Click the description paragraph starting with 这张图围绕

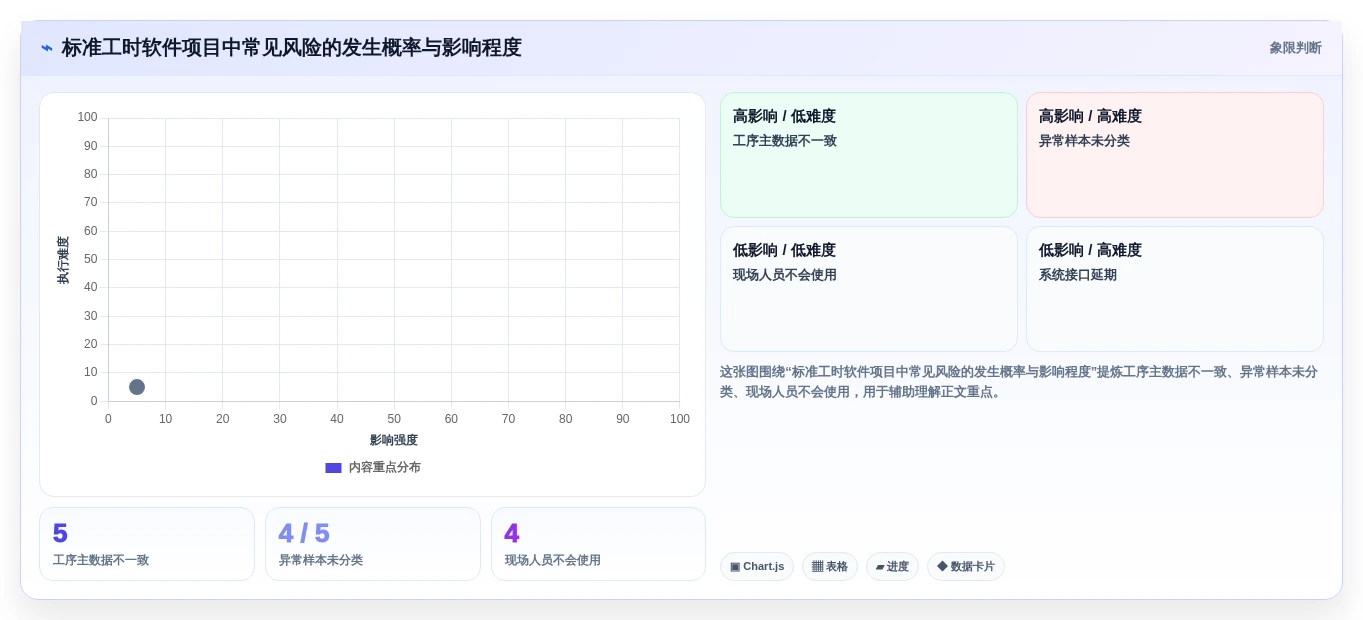(x=1019, y=382)
